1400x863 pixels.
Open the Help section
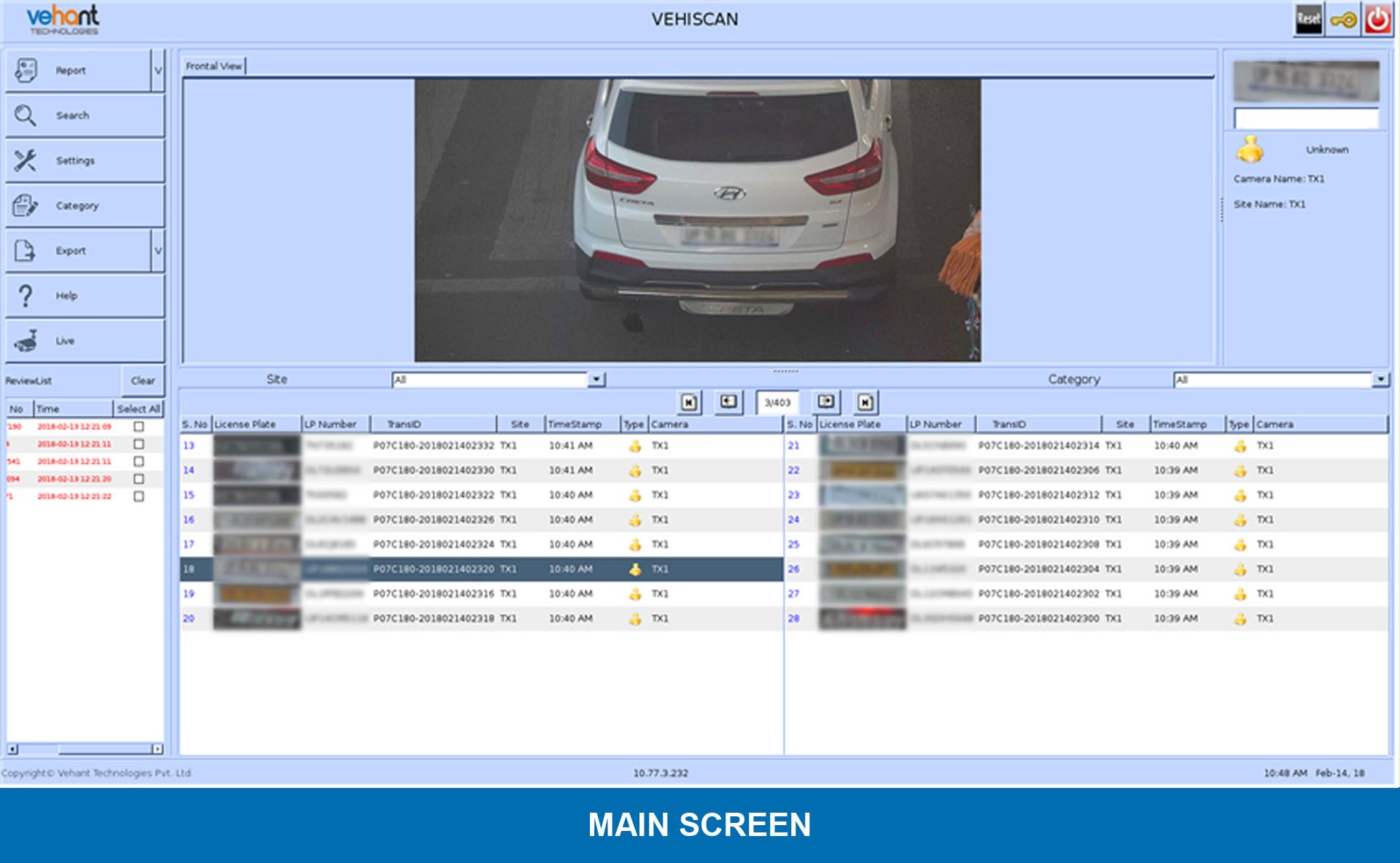(x=85, y=296)
